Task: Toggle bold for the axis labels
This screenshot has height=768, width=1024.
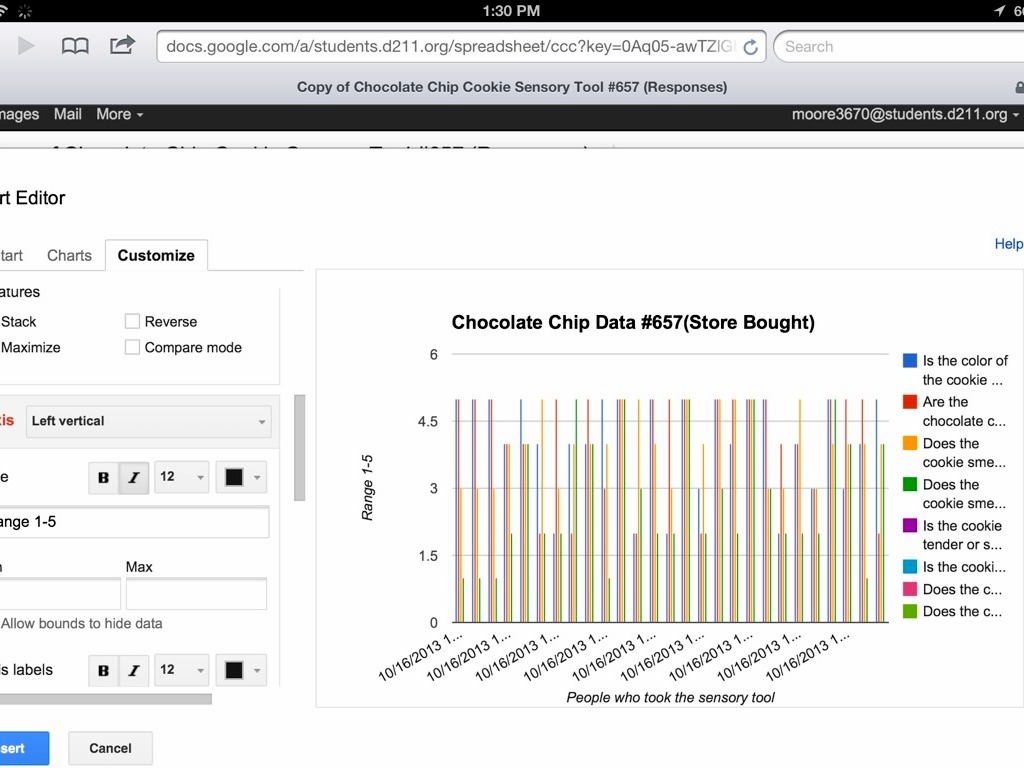Action: coord(103,671)
